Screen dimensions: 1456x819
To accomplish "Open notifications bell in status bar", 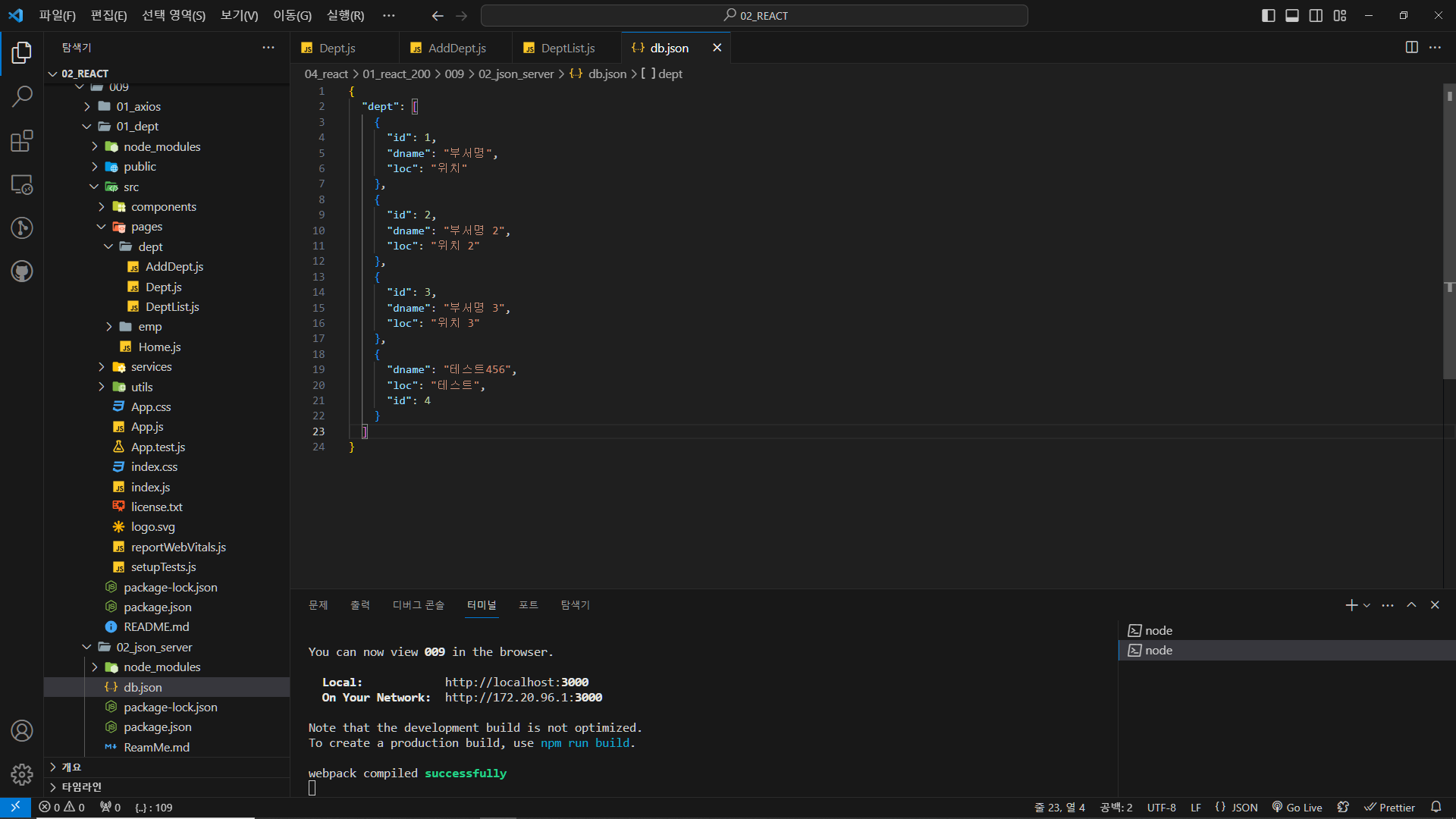I will [1436, 807].
